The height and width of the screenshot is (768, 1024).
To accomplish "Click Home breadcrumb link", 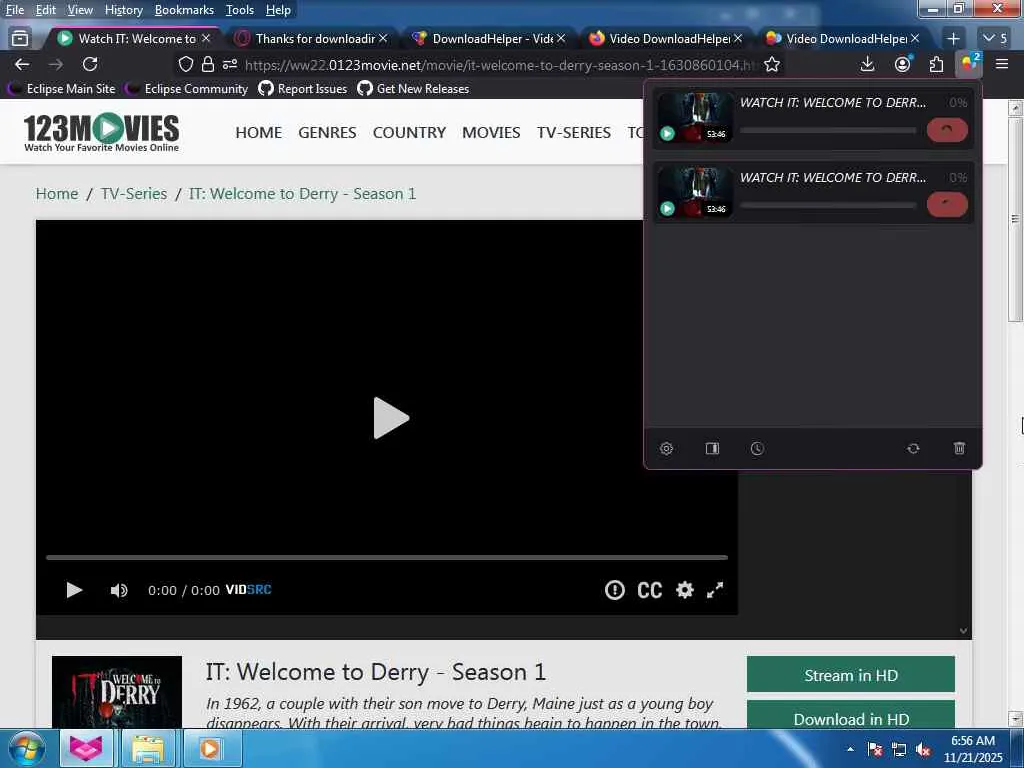I will [x=57, y=194].
